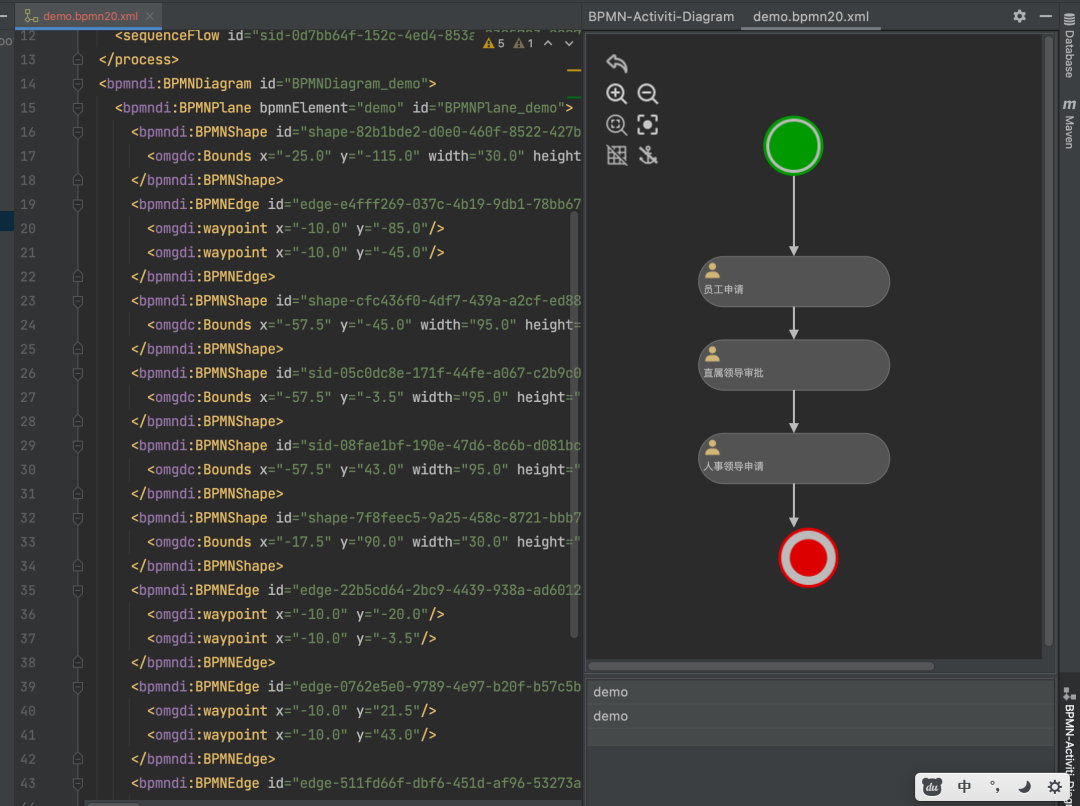Collapse the BPMNShape fold at line 23
The image size is (1080, 806).
pyautogui.click(x=78, y=301)
